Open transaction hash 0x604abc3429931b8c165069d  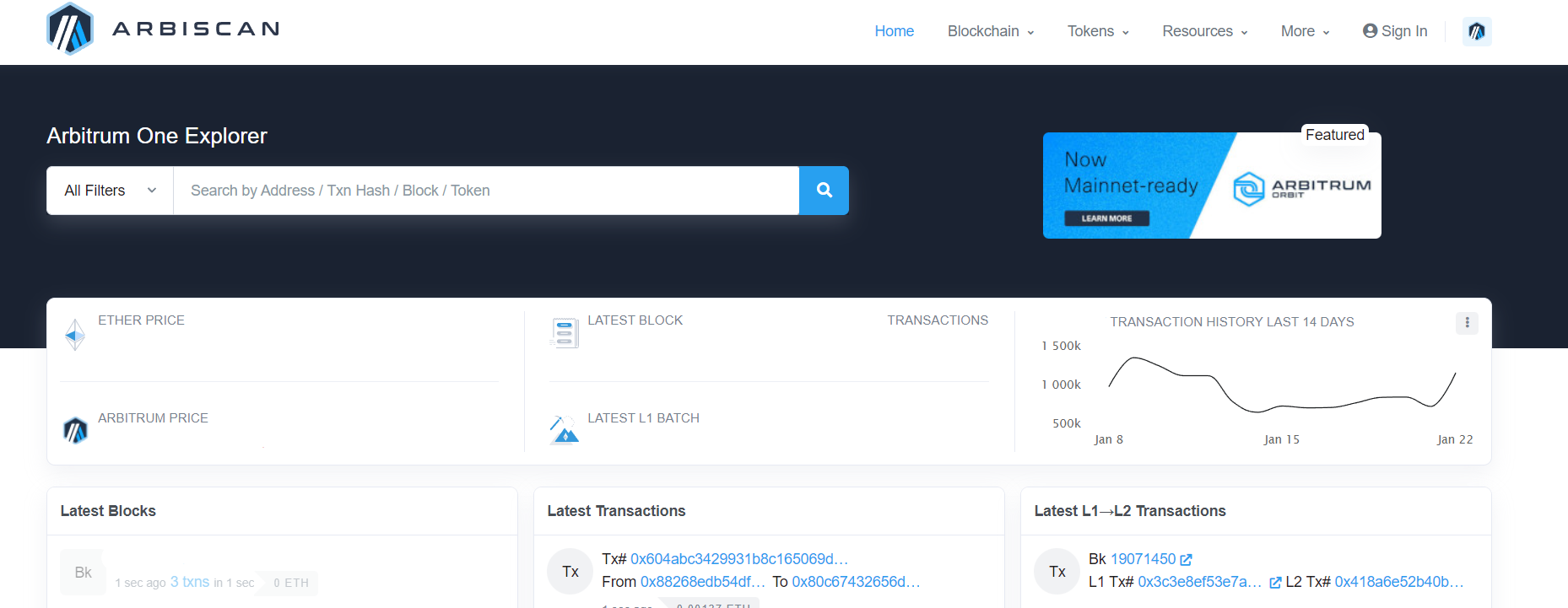click(739, 559)
